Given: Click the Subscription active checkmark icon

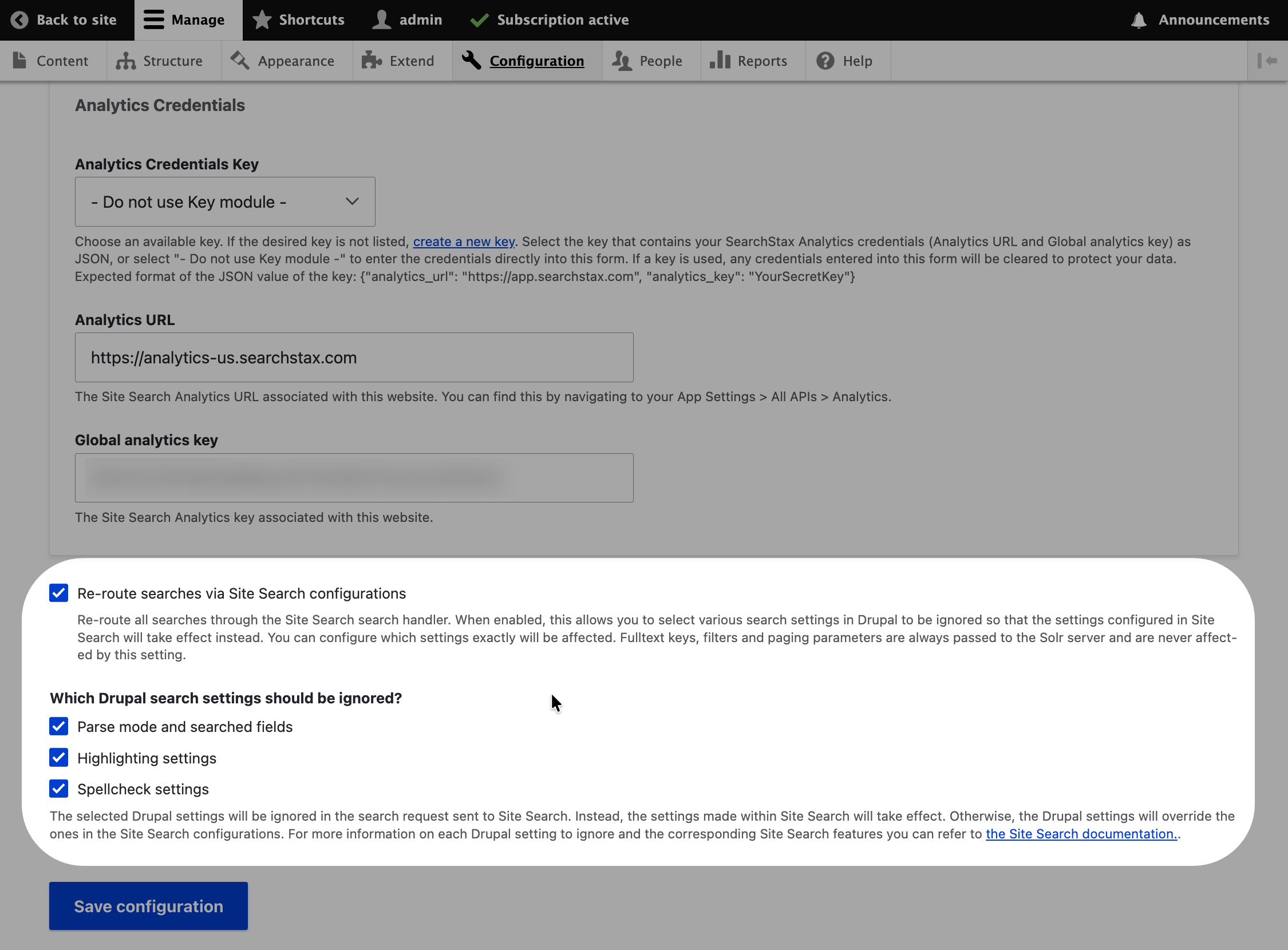Looking at the screenshot, I should (x=479, y=20).
